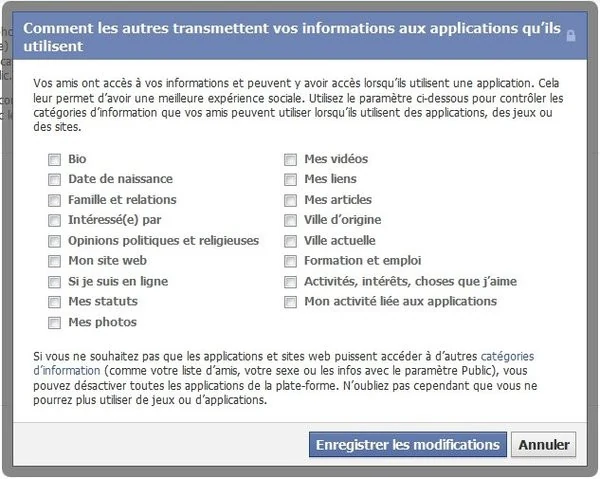Select Opinions politiques et religieuses checkbox
The image size is (600, 479).
(x=54, y=241)
